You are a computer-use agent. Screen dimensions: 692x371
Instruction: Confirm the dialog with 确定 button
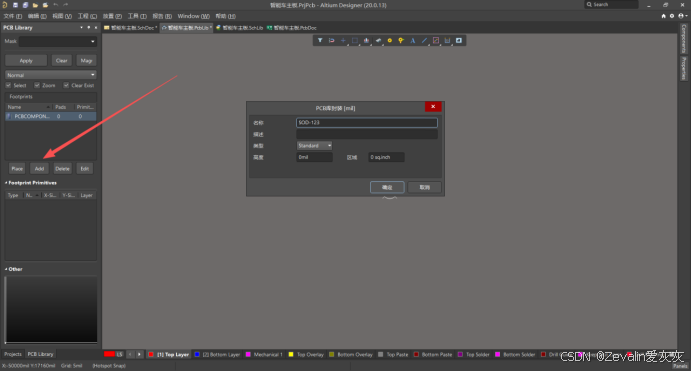387,187
